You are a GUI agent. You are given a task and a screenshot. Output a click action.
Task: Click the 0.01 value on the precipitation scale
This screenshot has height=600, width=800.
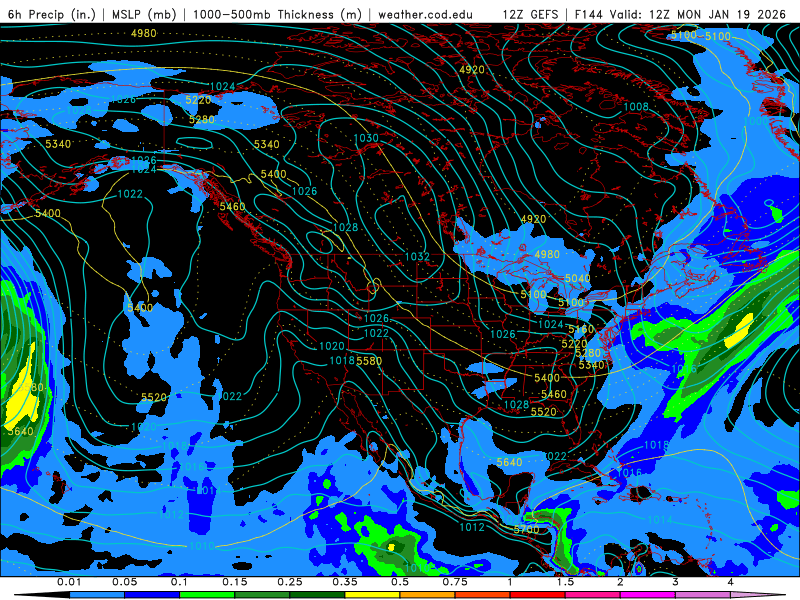click(x=69, y=582)
